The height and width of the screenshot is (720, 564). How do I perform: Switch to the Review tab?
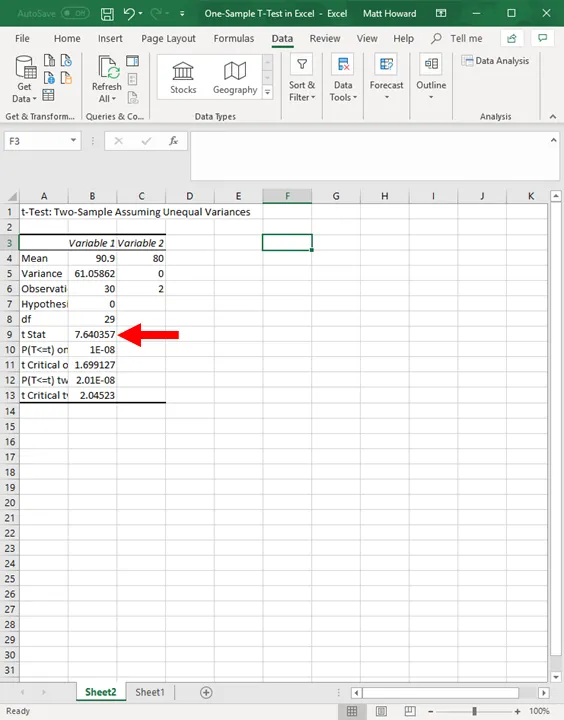point(325,39)
